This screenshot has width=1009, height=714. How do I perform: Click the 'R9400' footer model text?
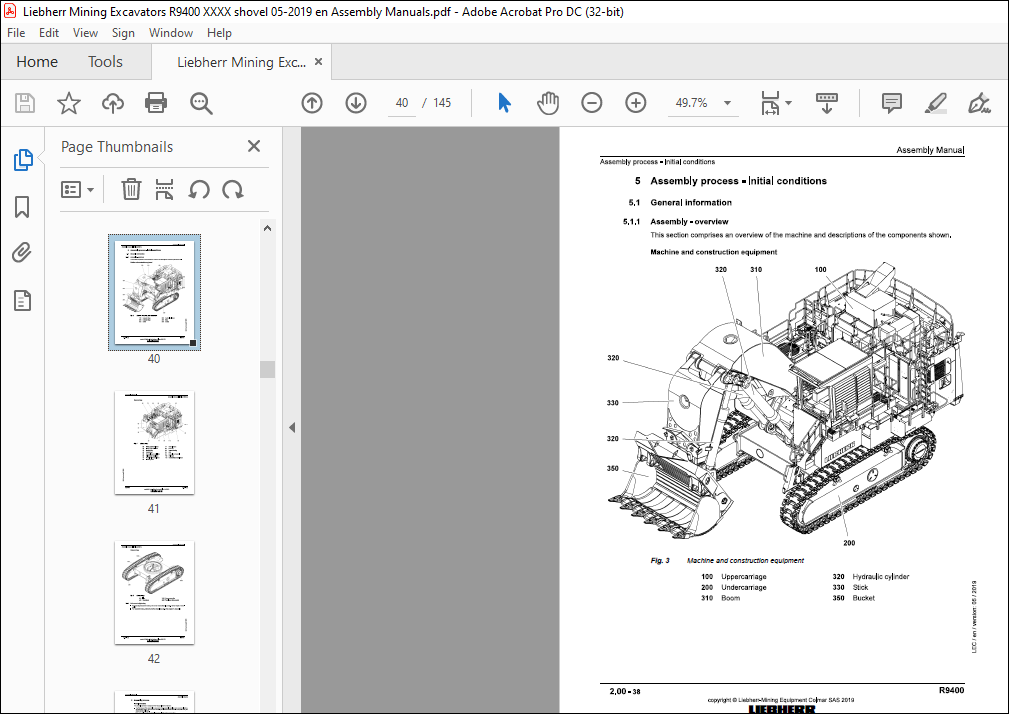point(951,690)
